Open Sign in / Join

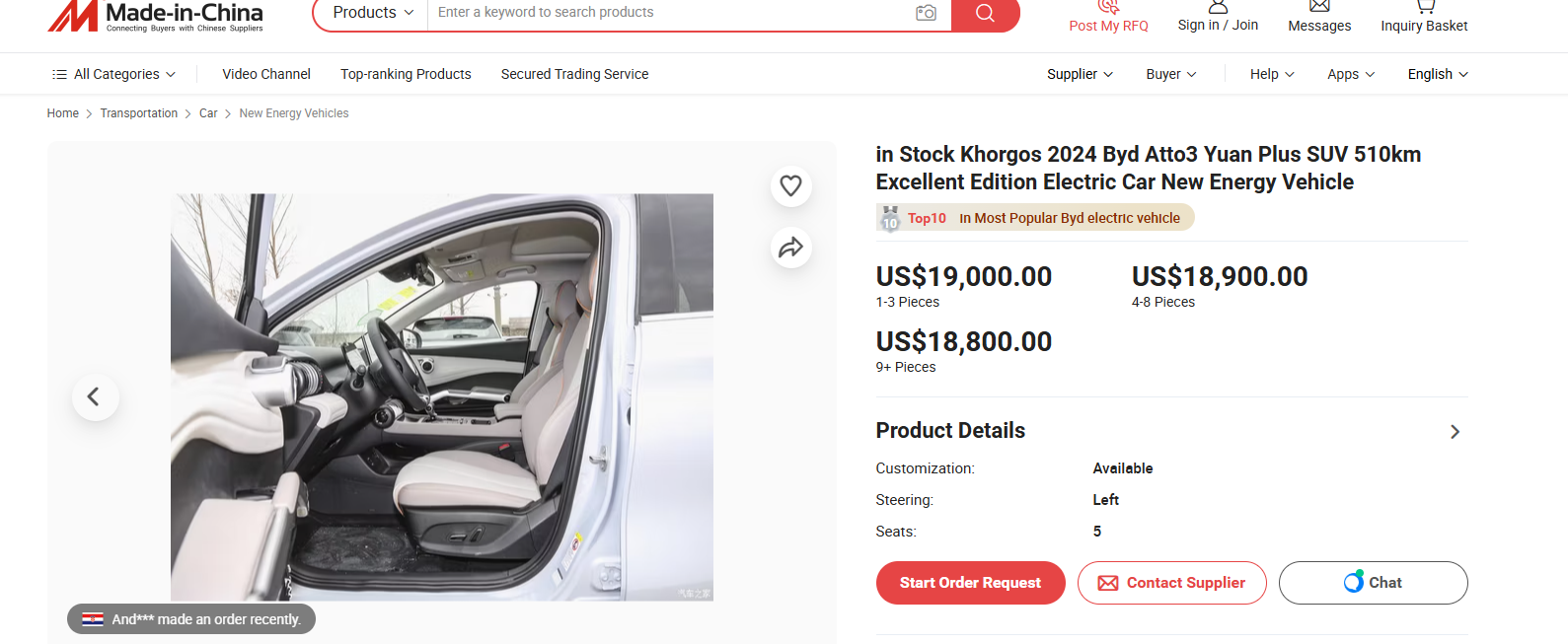[1218, 25]
